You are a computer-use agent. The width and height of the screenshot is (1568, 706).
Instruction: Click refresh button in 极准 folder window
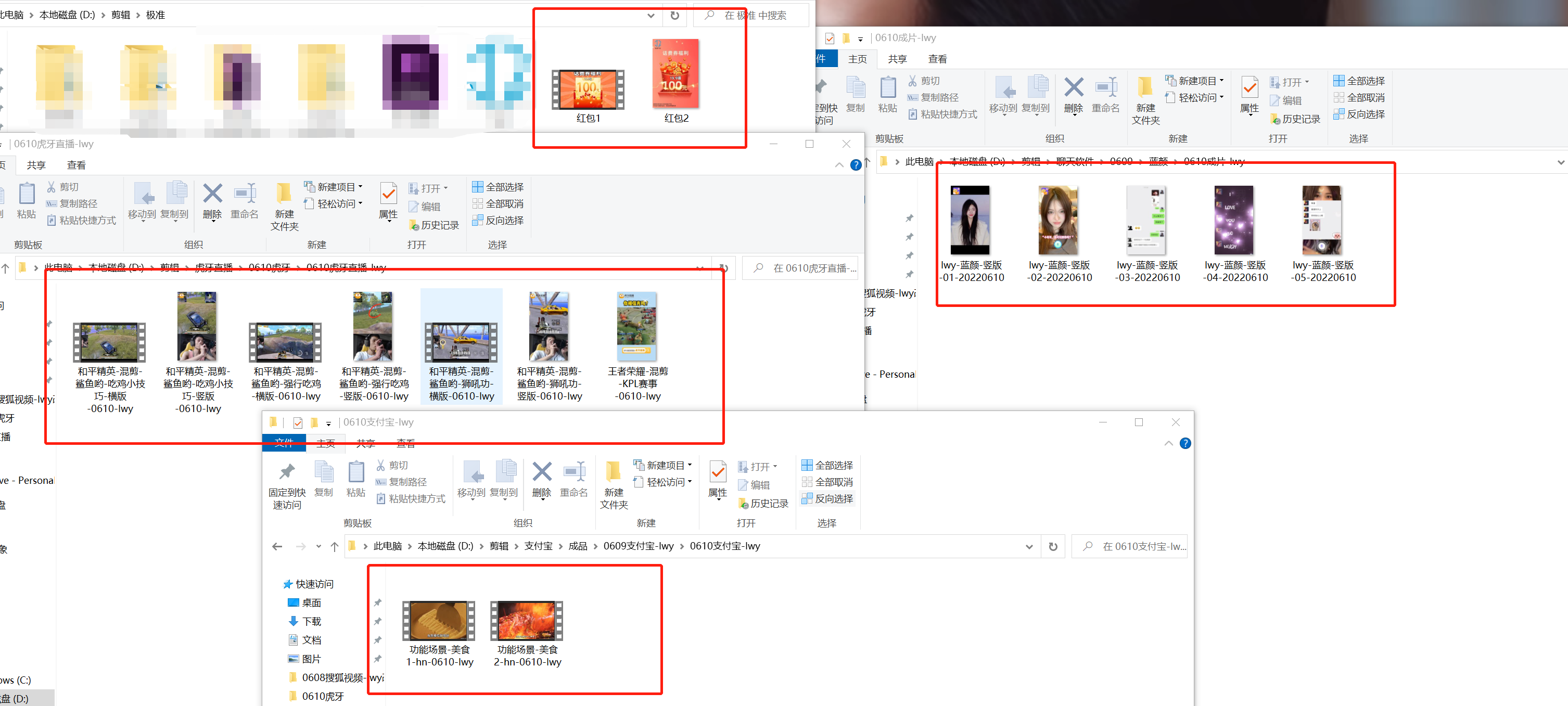pos(674,15)
